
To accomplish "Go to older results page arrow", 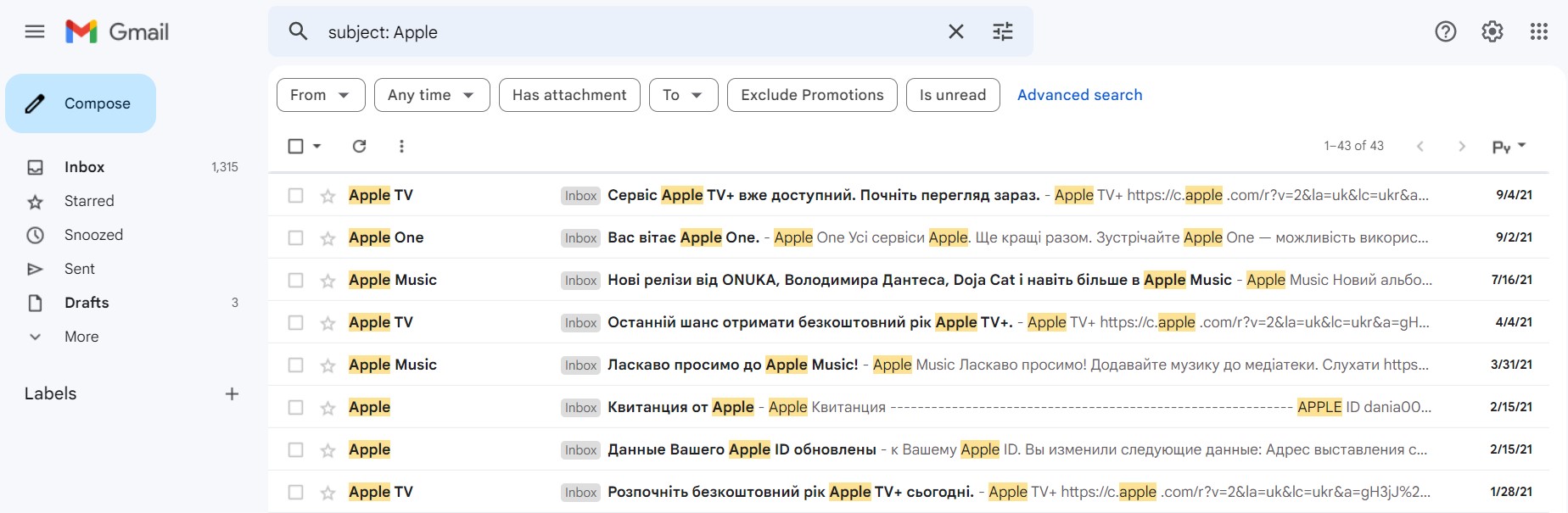I will pyautogui.click(x=1462, y=146).
